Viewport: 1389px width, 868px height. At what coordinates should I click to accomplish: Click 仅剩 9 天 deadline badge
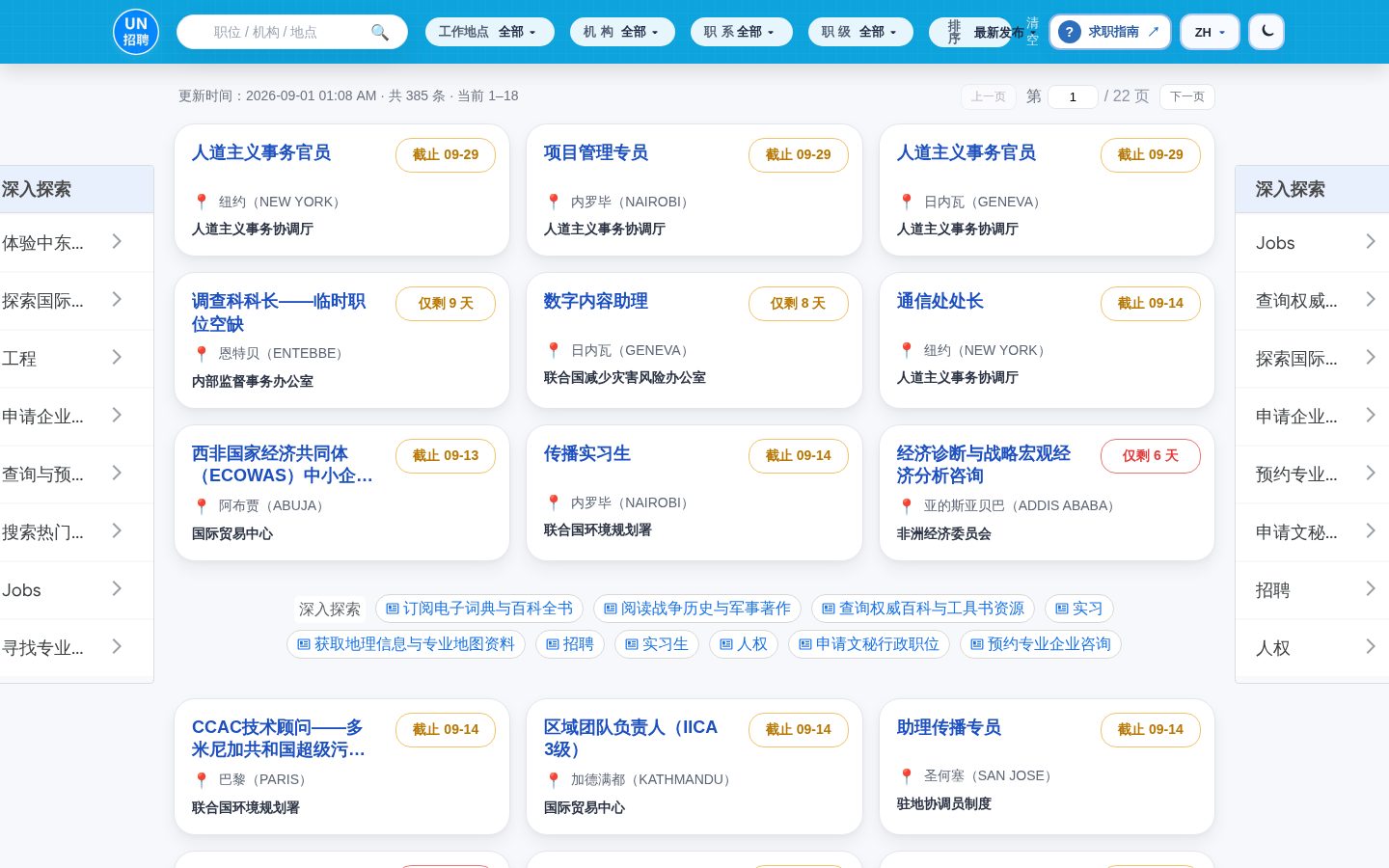point(446,303)
